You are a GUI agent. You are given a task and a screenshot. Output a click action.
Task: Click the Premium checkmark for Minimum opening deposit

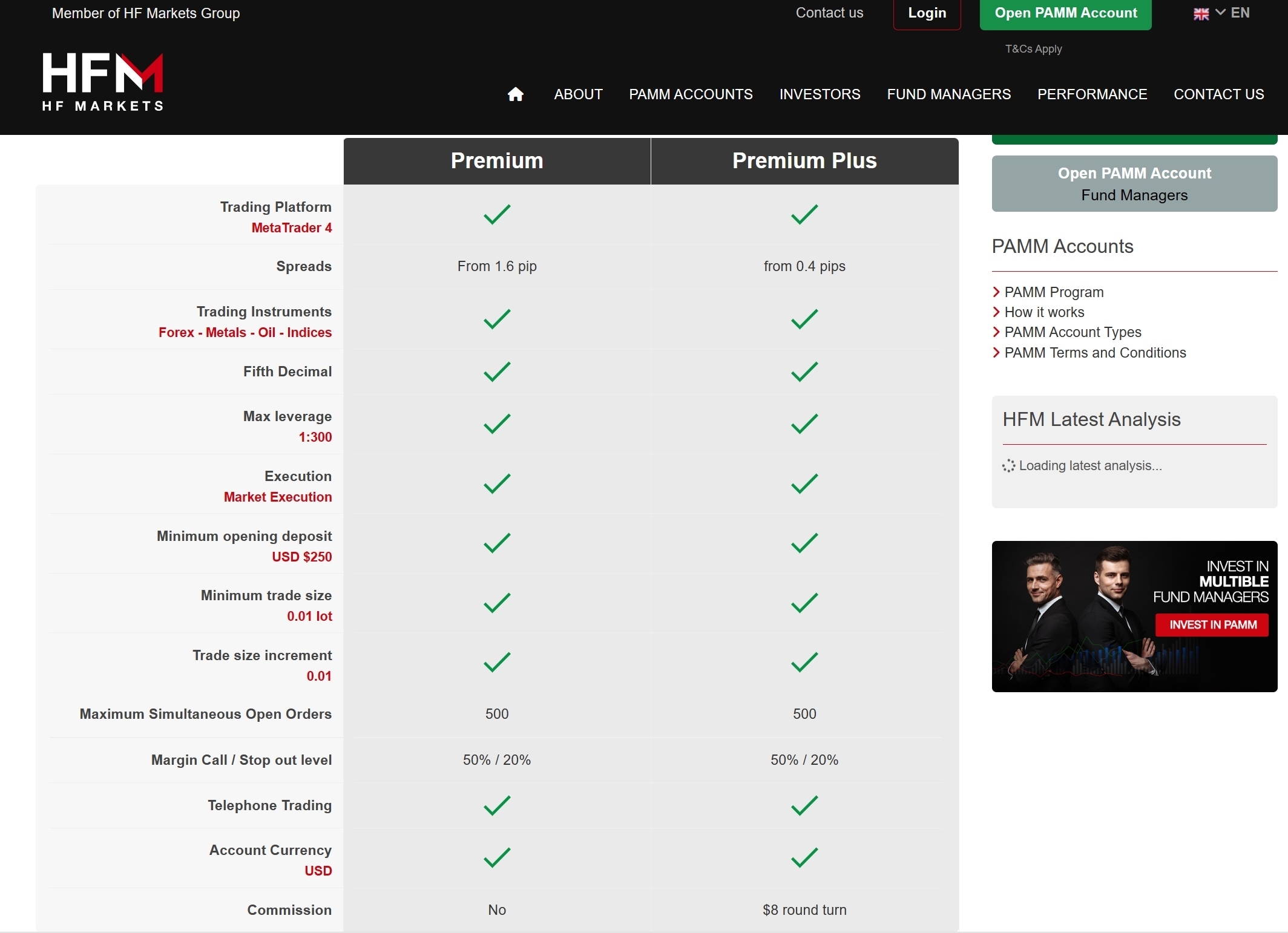(x=497, y=543)
